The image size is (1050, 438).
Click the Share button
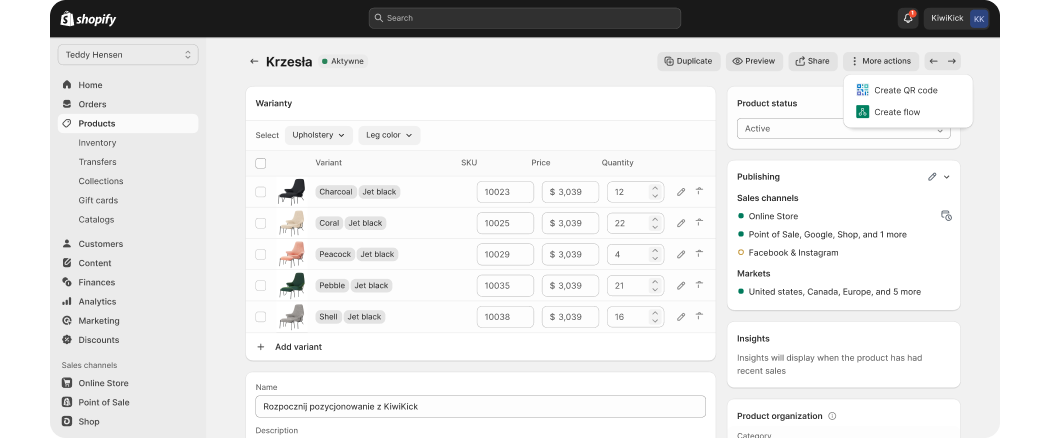[812, 61]
